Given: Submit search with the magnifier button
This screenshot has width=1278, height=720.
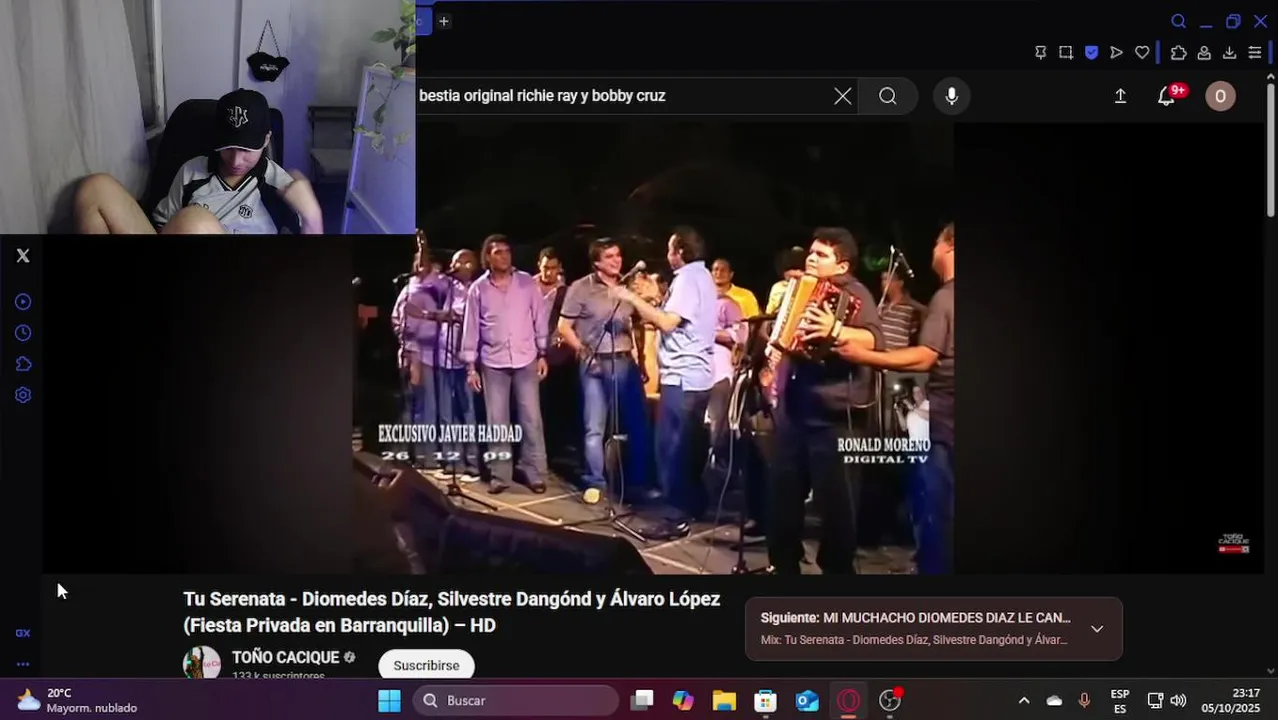Looking at the screenshot, I should pyautogui.click(x=888, y=96).
